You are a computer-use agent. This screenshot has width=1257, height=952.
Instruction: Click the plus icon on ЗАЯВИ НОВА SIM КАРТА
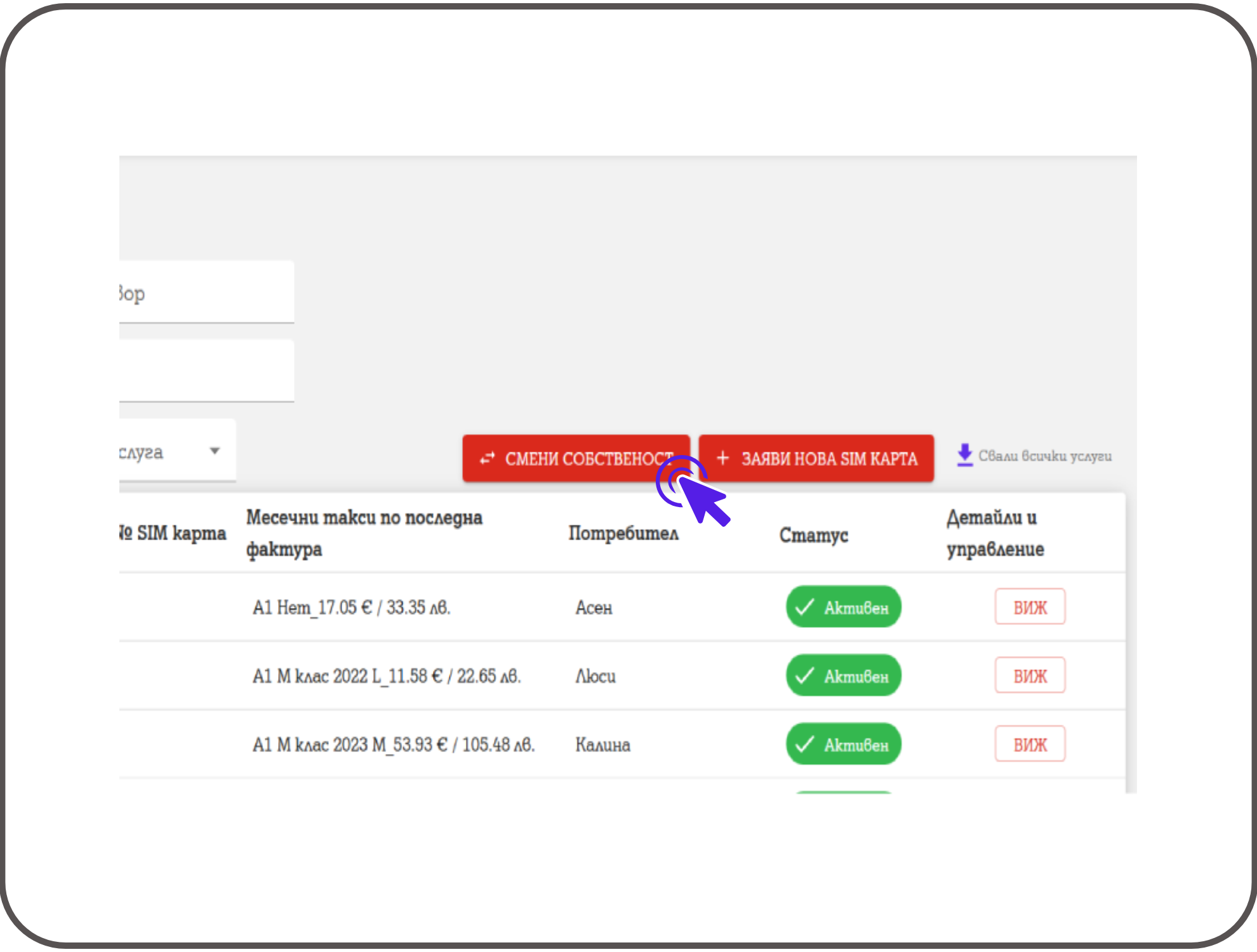tap(722, 458)
